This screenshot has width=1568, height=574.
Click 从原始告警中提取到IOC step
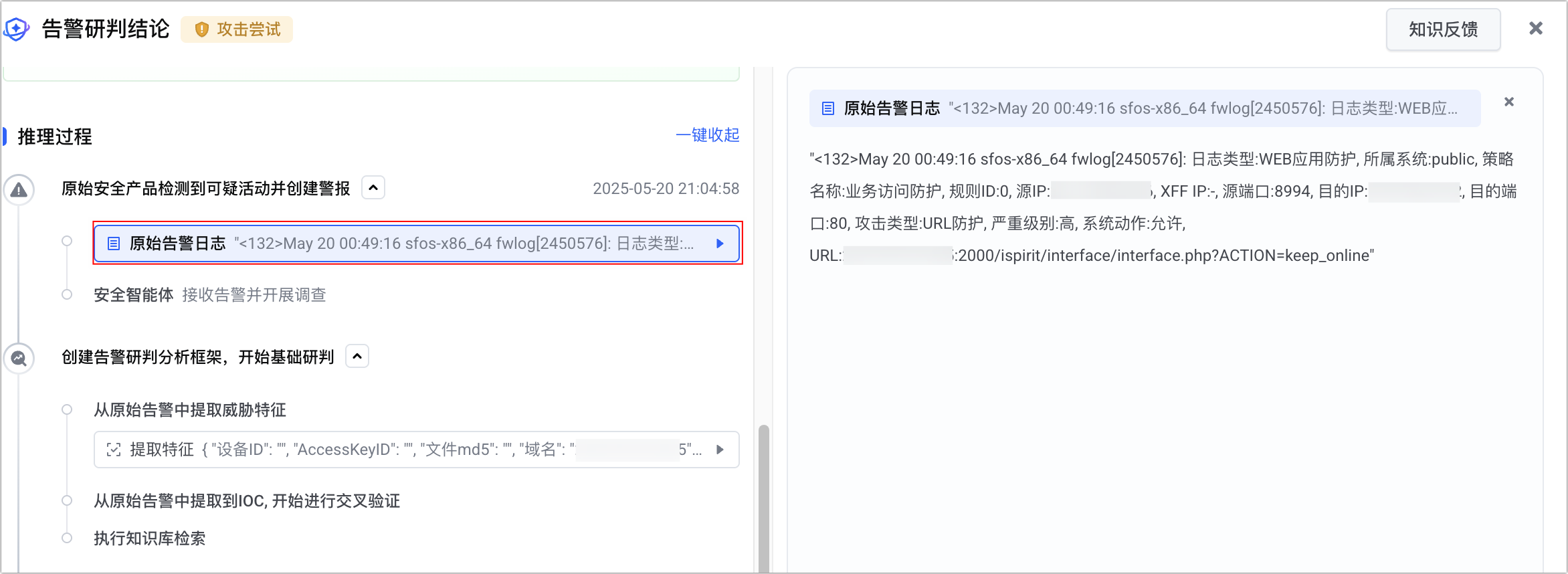pos(247,501)
